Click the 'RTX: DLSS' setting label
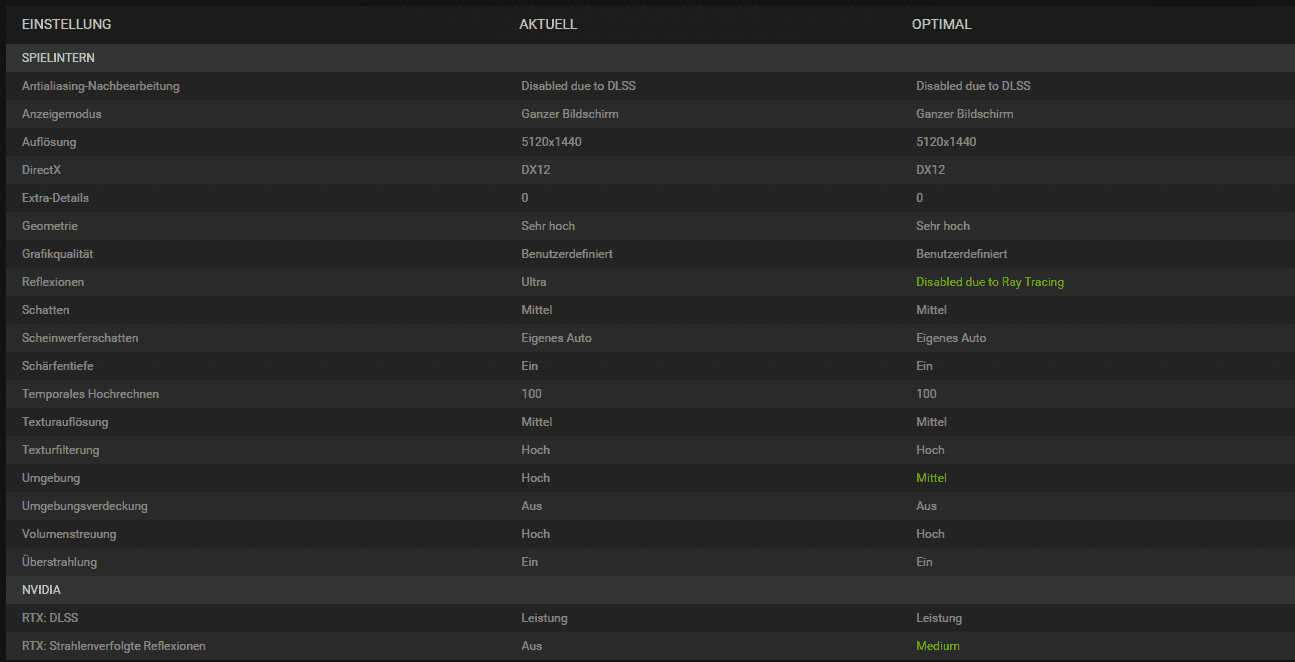Viewport: 1295px width, 662px height. (52, 618)
